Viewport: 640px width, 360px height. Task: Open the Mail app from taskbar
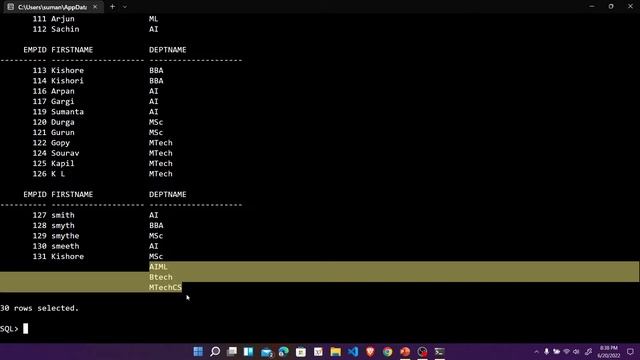tap(267, 352)
